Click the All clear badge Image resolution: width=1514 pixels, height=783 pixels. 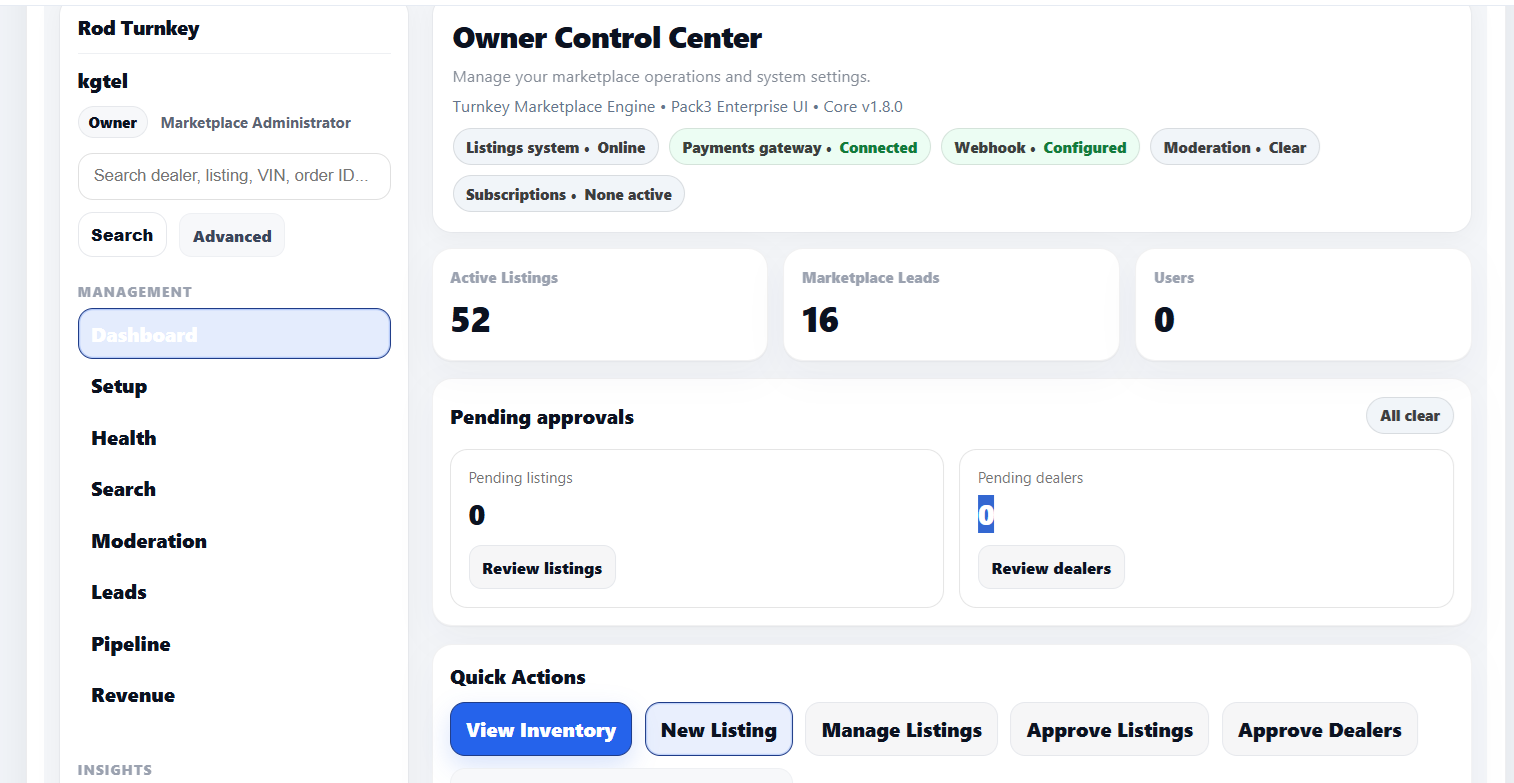(x=1409, y=415)
